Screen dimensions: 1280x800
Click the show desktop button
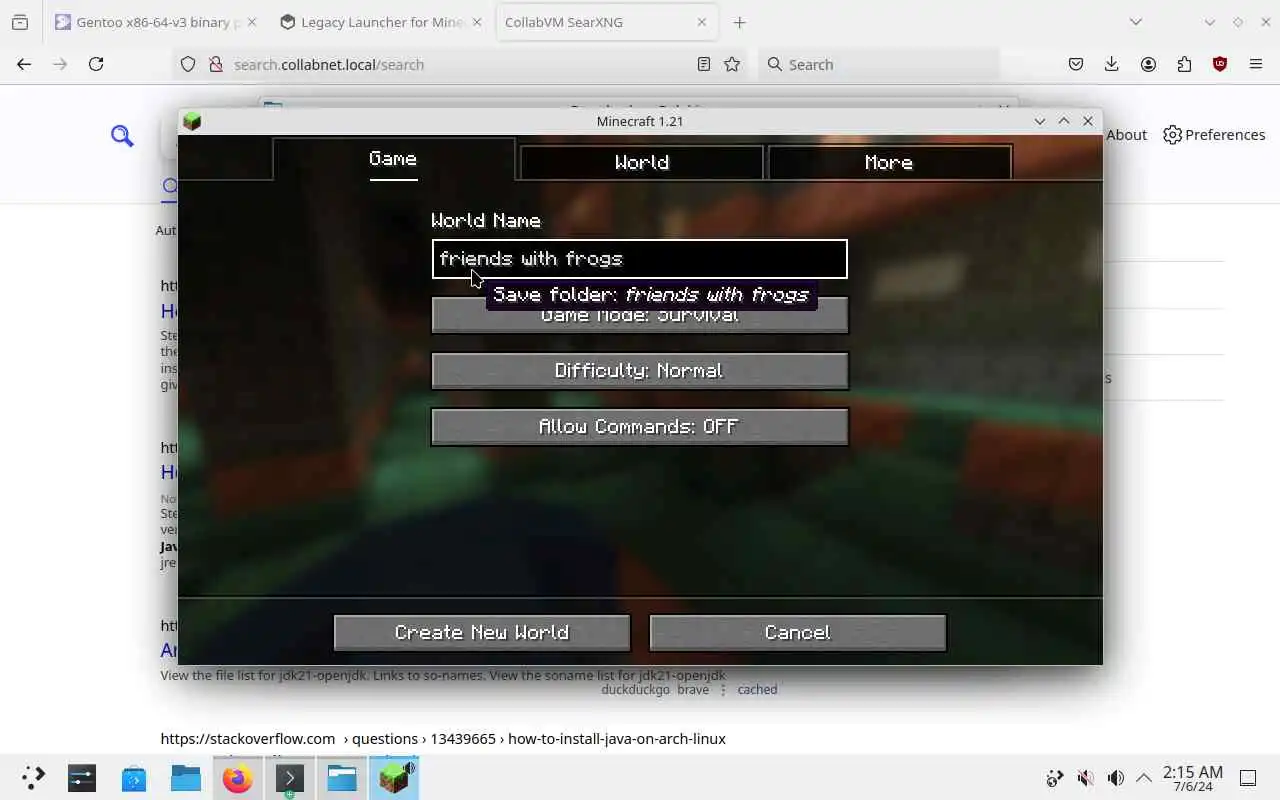coord(1248,778)
